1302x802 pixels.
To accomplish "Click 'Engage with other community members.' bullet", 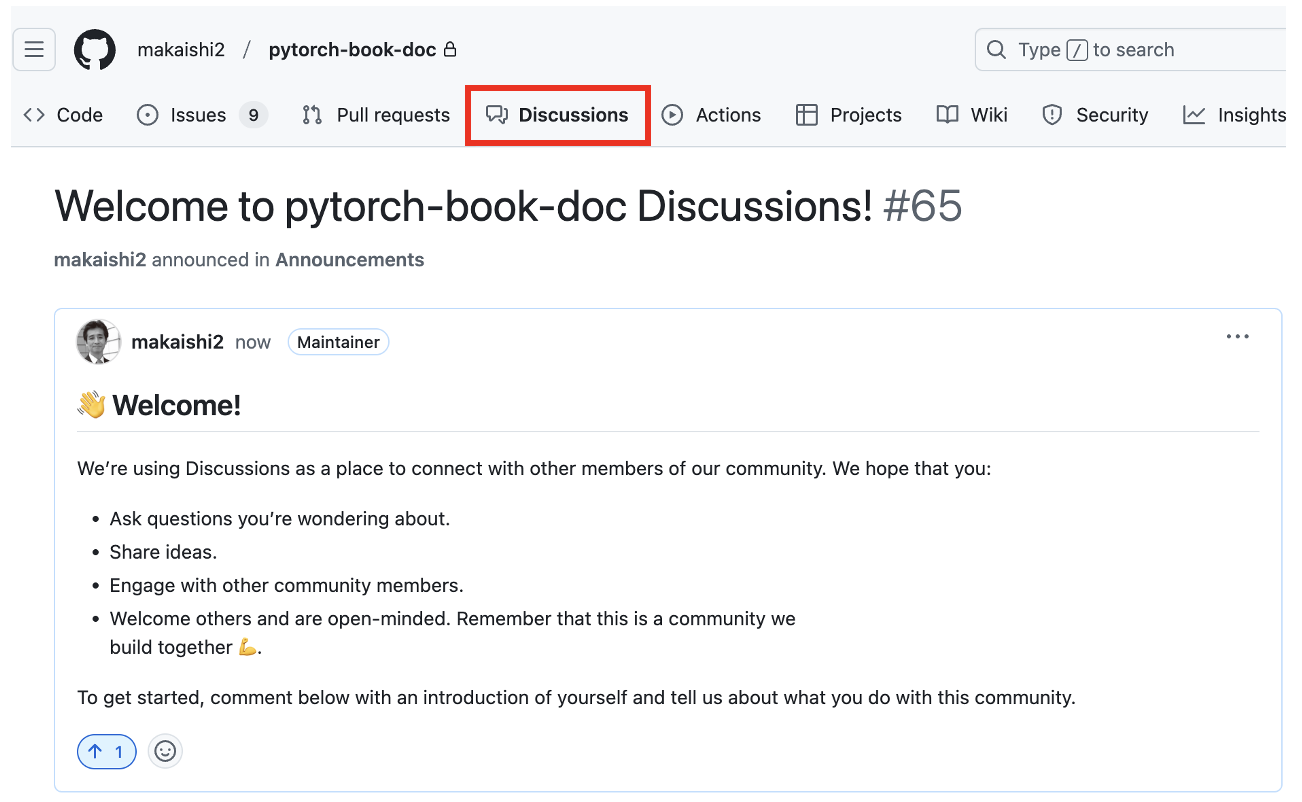I will tap(287, 585).
